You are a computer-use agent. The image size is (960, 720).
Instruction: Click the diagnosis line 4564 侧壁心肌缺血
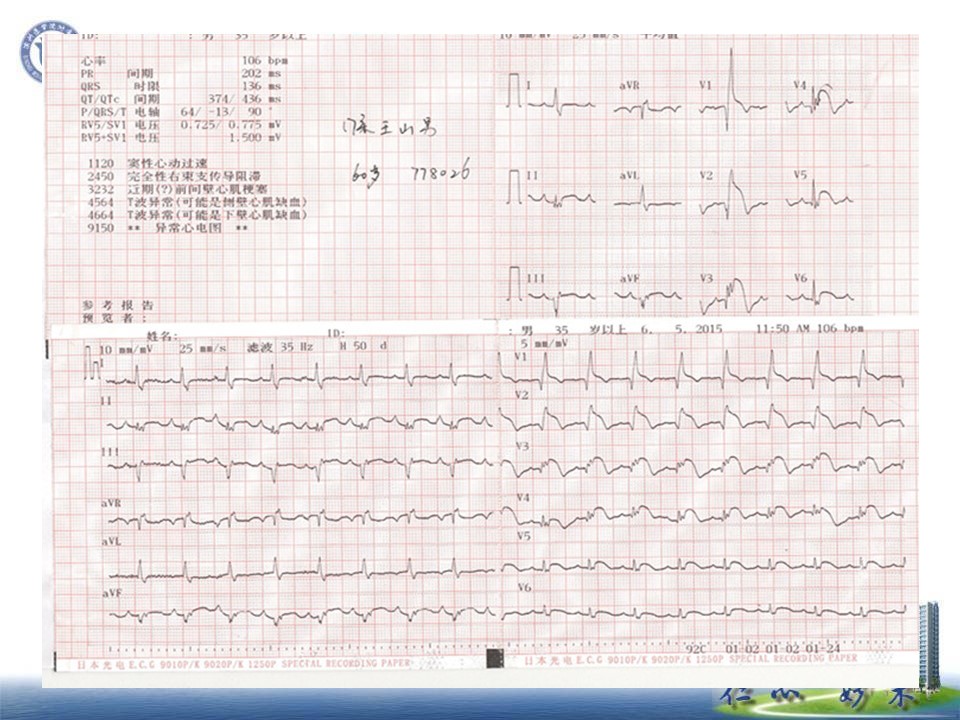(x=197, y=202)
